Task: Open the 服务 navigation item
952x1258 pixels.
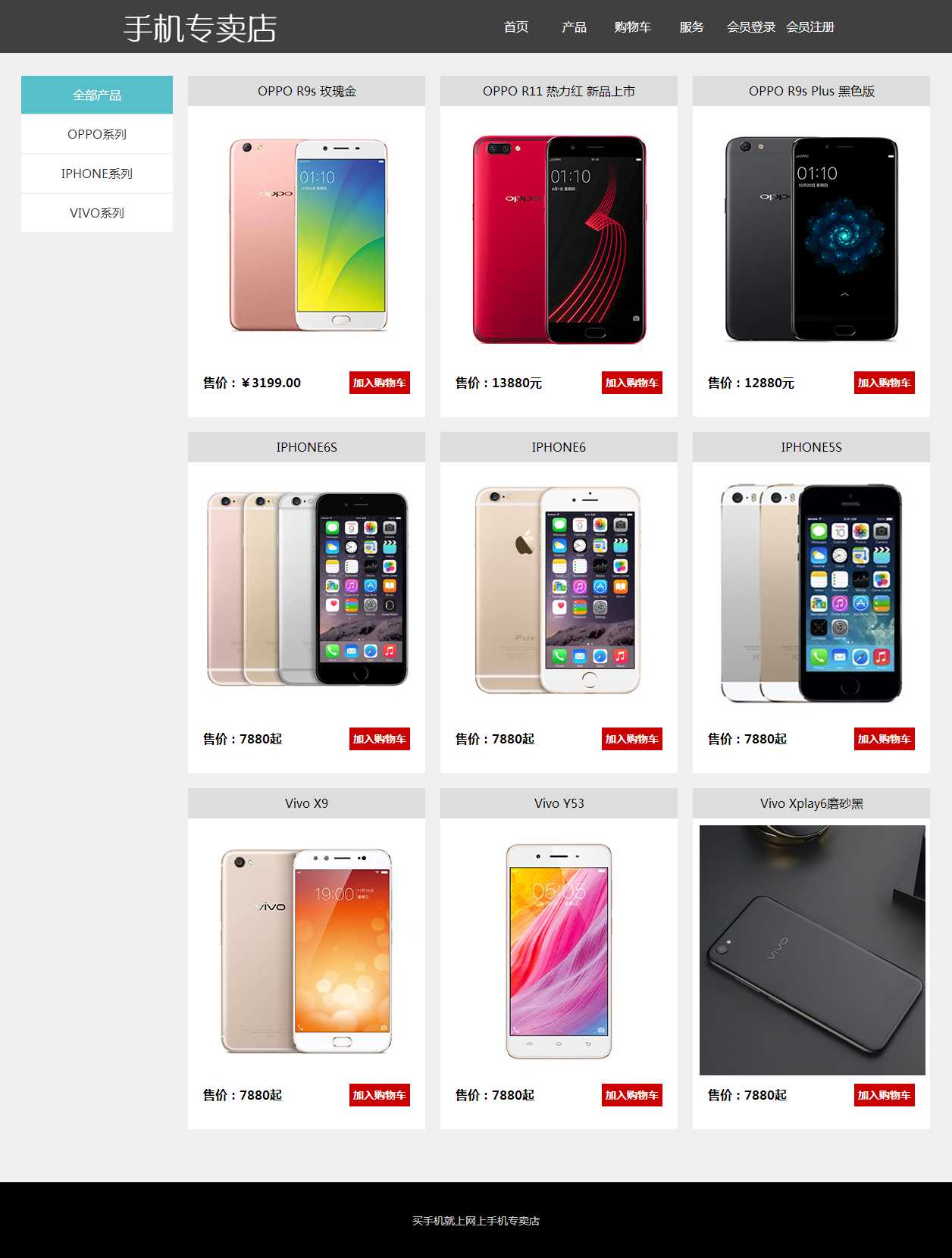Action: click(692, 27)
